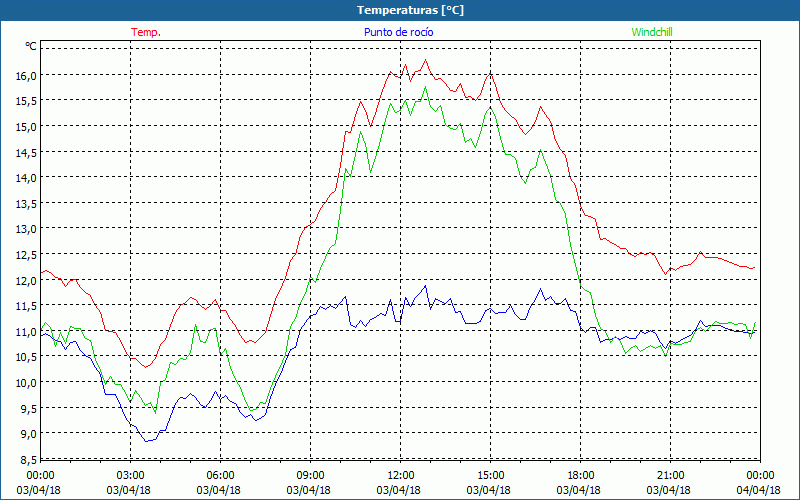Click the 03:00 time label on the x-axis

pyautogui.click(x=131, y=475)
